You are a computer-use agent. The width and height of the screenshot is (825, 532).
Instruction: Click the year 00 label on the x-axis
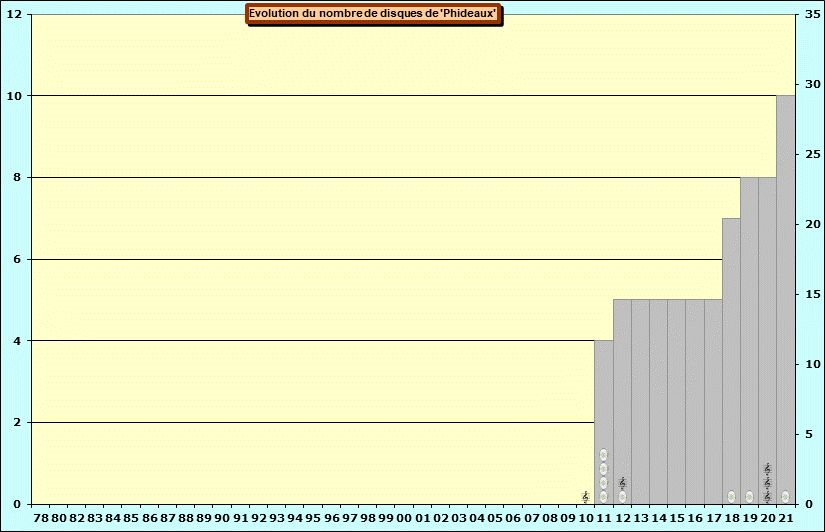coord(404,518)
